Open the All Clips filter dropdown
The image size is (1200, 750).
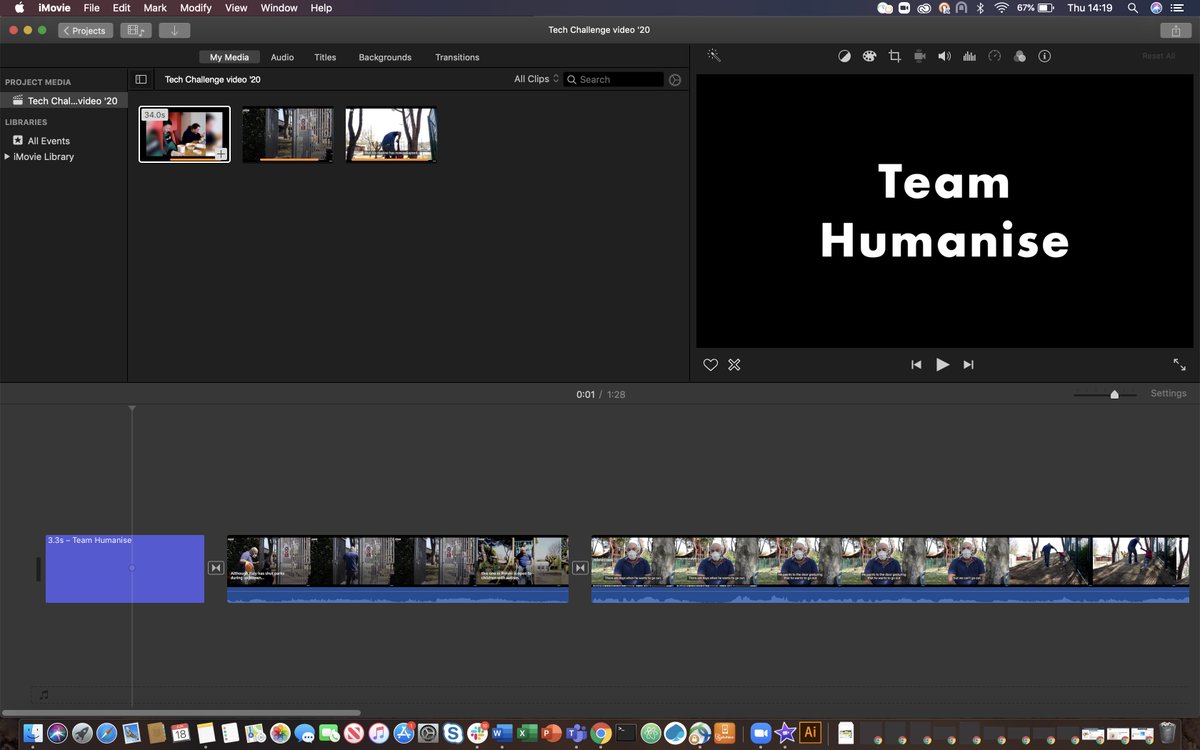(537, 79)
